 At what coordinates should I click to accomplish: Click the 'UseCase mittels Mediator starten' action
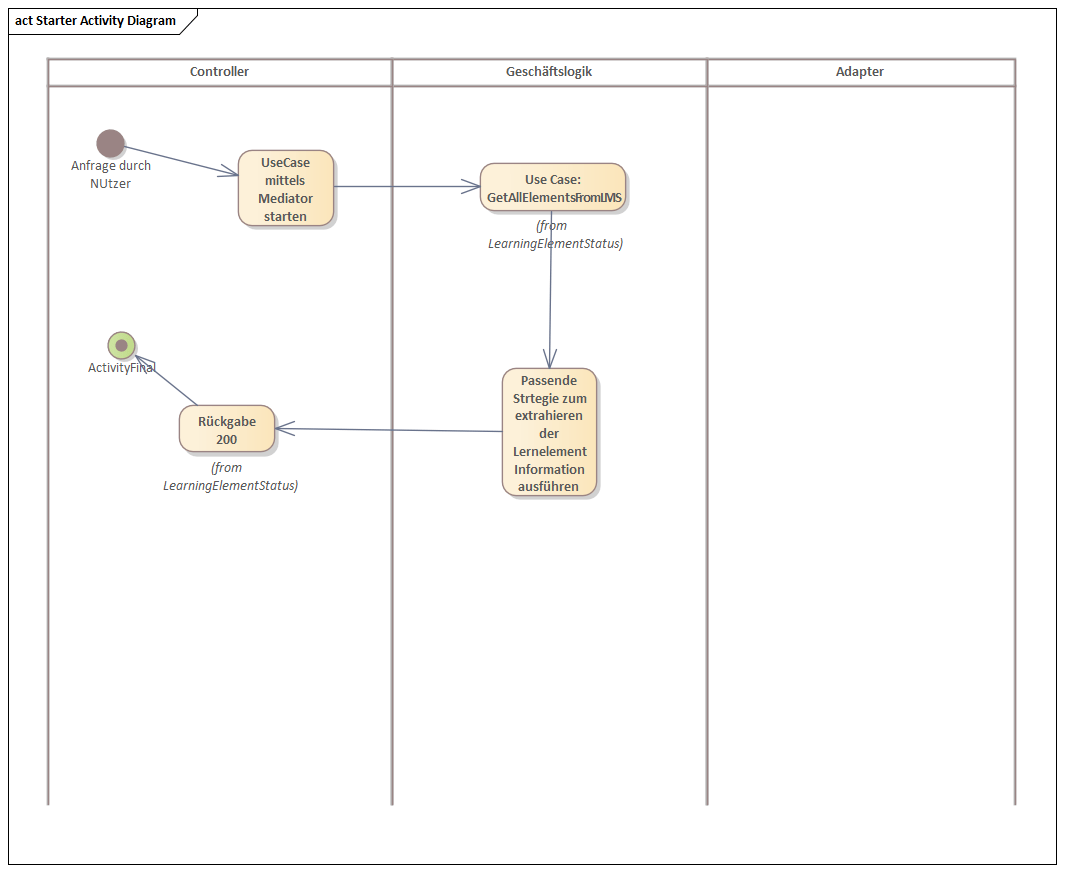(285, 189)
